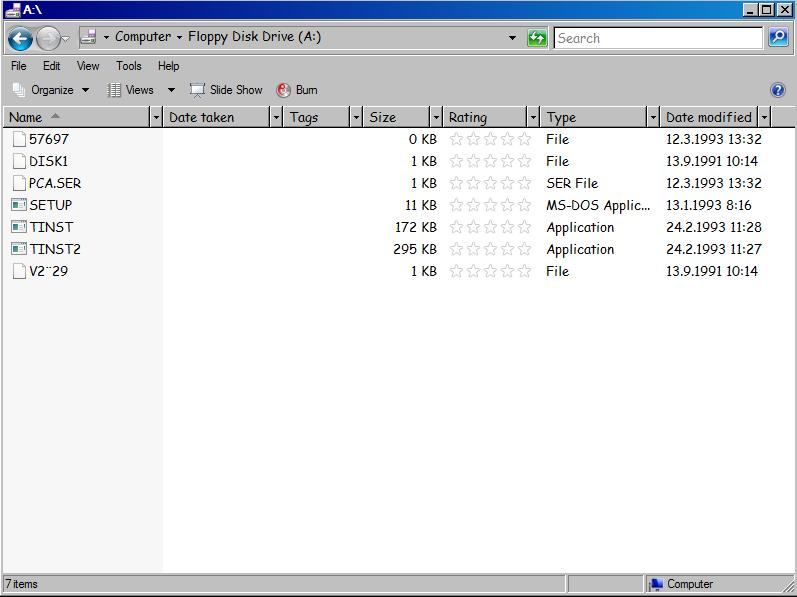Select the TINST application icon

[x=19, y=227]
